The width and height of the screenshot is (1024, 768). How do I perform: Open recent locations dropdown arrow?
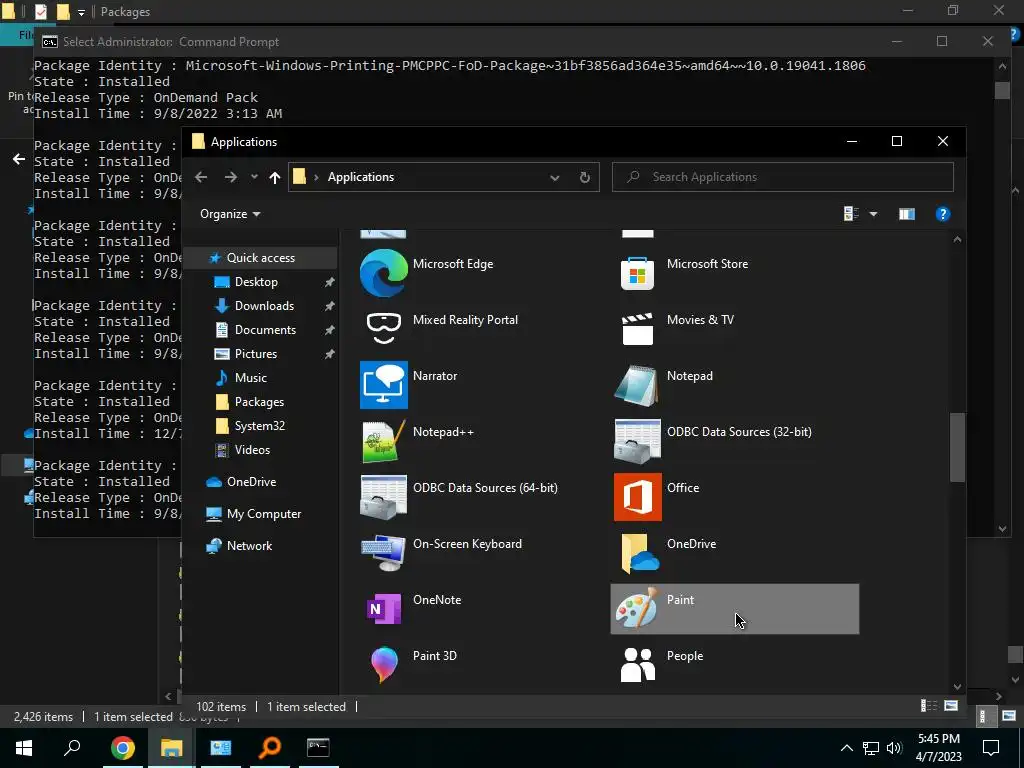254,177
